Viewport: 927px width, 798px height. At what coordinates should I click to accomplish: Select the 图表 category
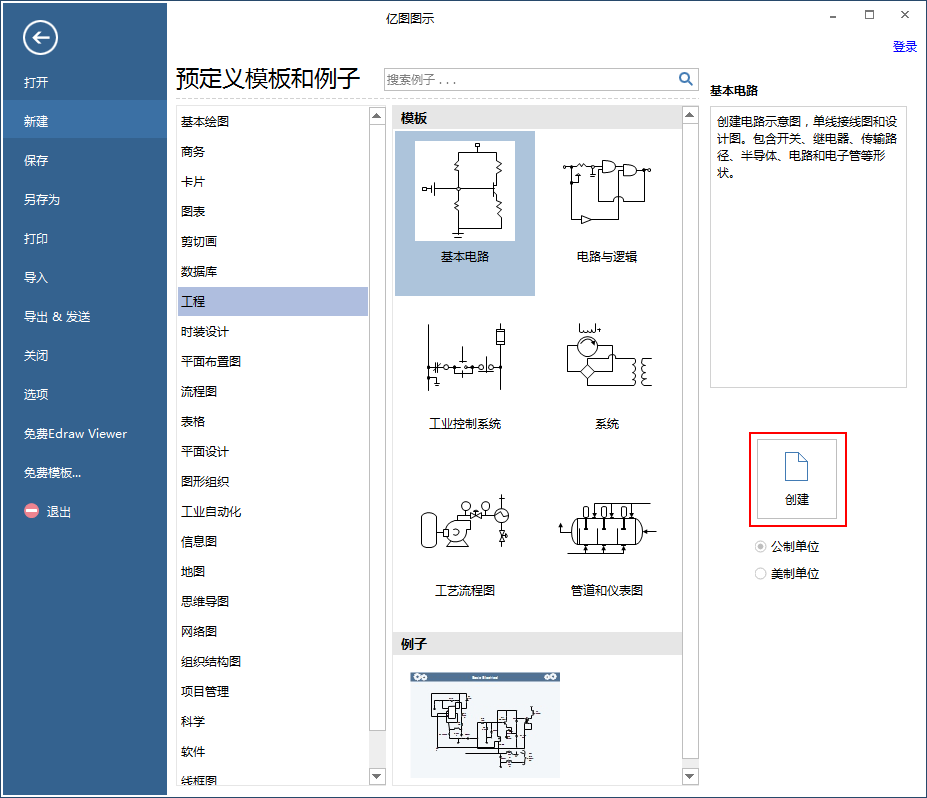tap(273, 211)
